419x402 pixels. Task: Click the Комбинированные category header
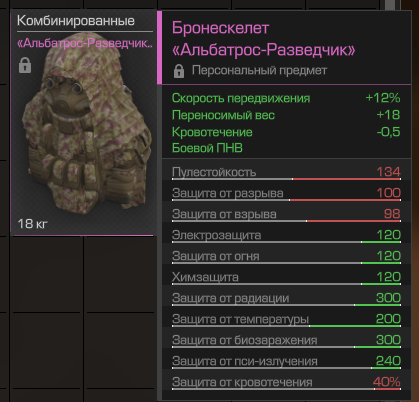76,21
